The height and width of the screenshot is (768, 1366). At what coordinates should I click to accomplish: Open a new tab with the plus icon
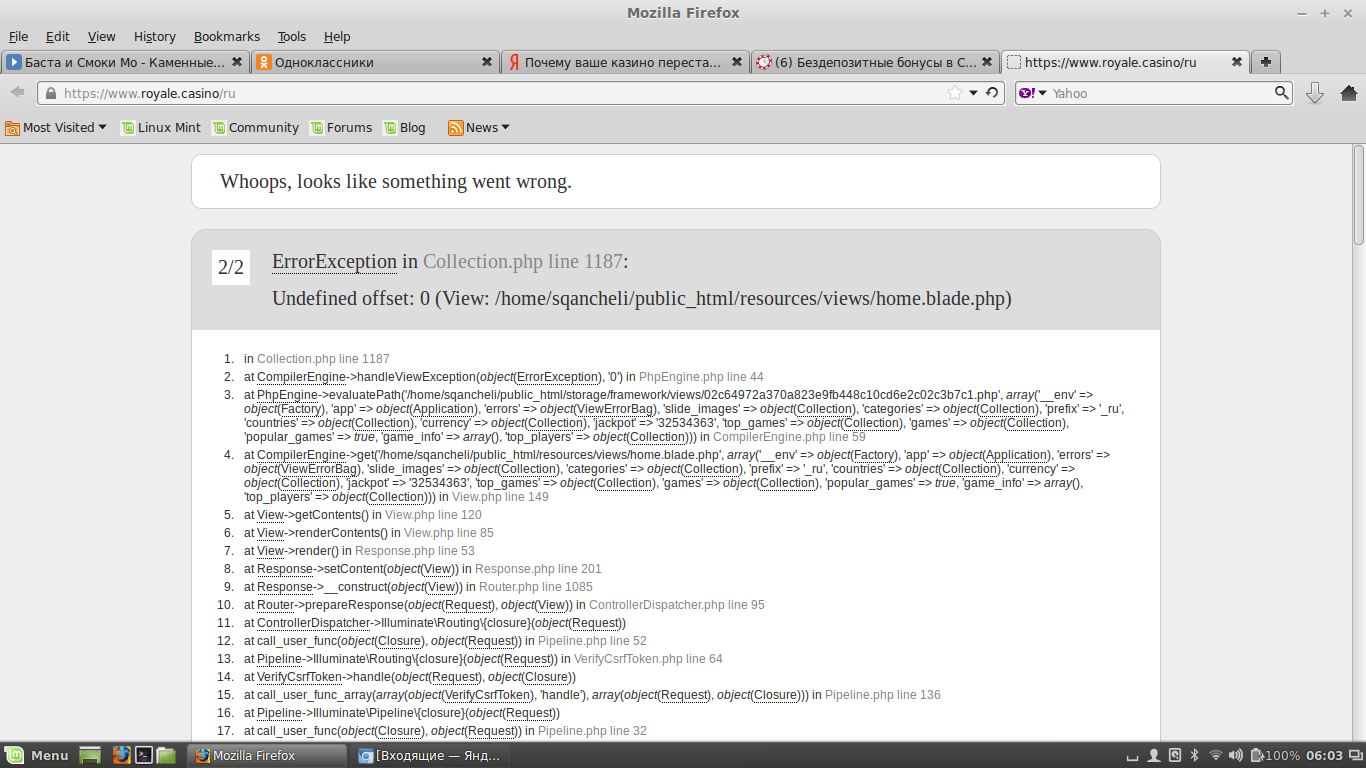[1266, 60]
